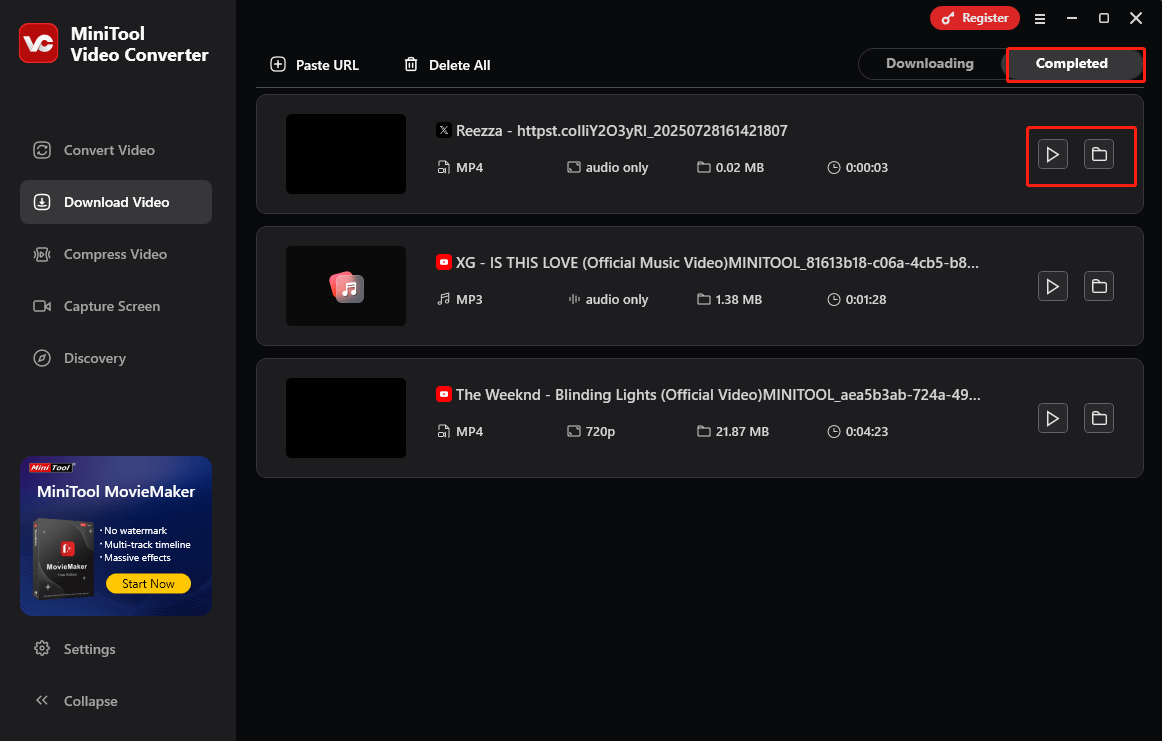Open Convert Video section
Viewport: 1162px width, 741px height.
[116, 150]
